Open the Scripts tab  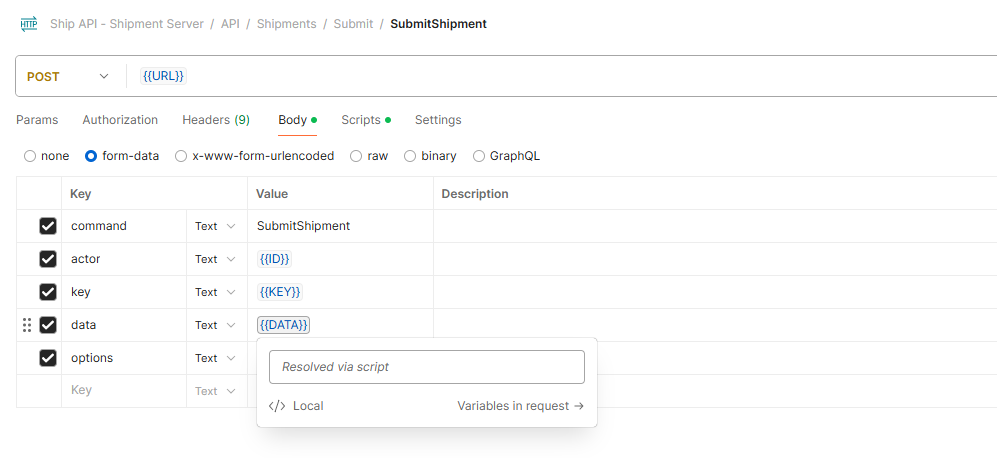pyautogui.click(x=364, y=120)
